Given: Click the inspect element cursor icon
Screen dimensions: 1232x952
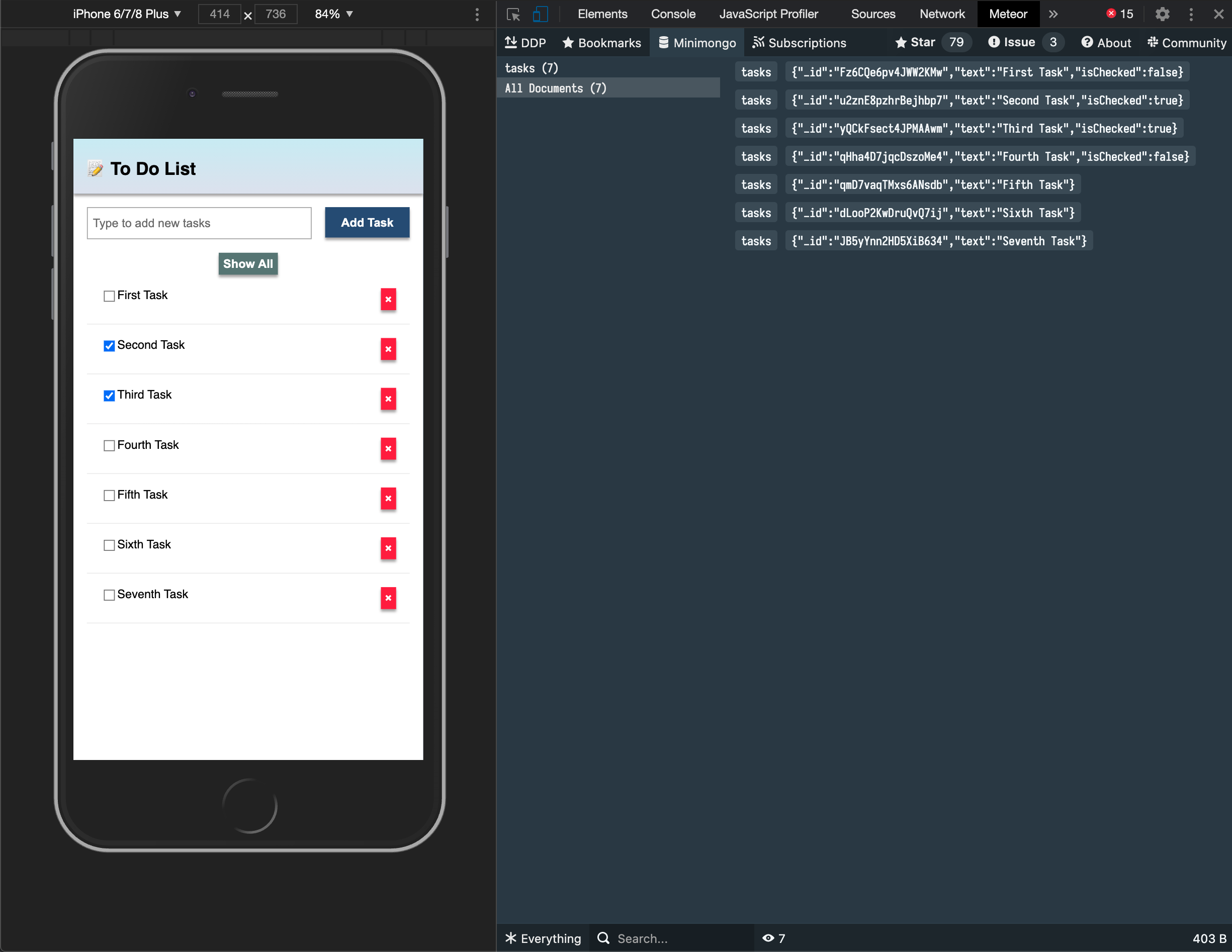Looking at the screenshot, I should (513, 14).
